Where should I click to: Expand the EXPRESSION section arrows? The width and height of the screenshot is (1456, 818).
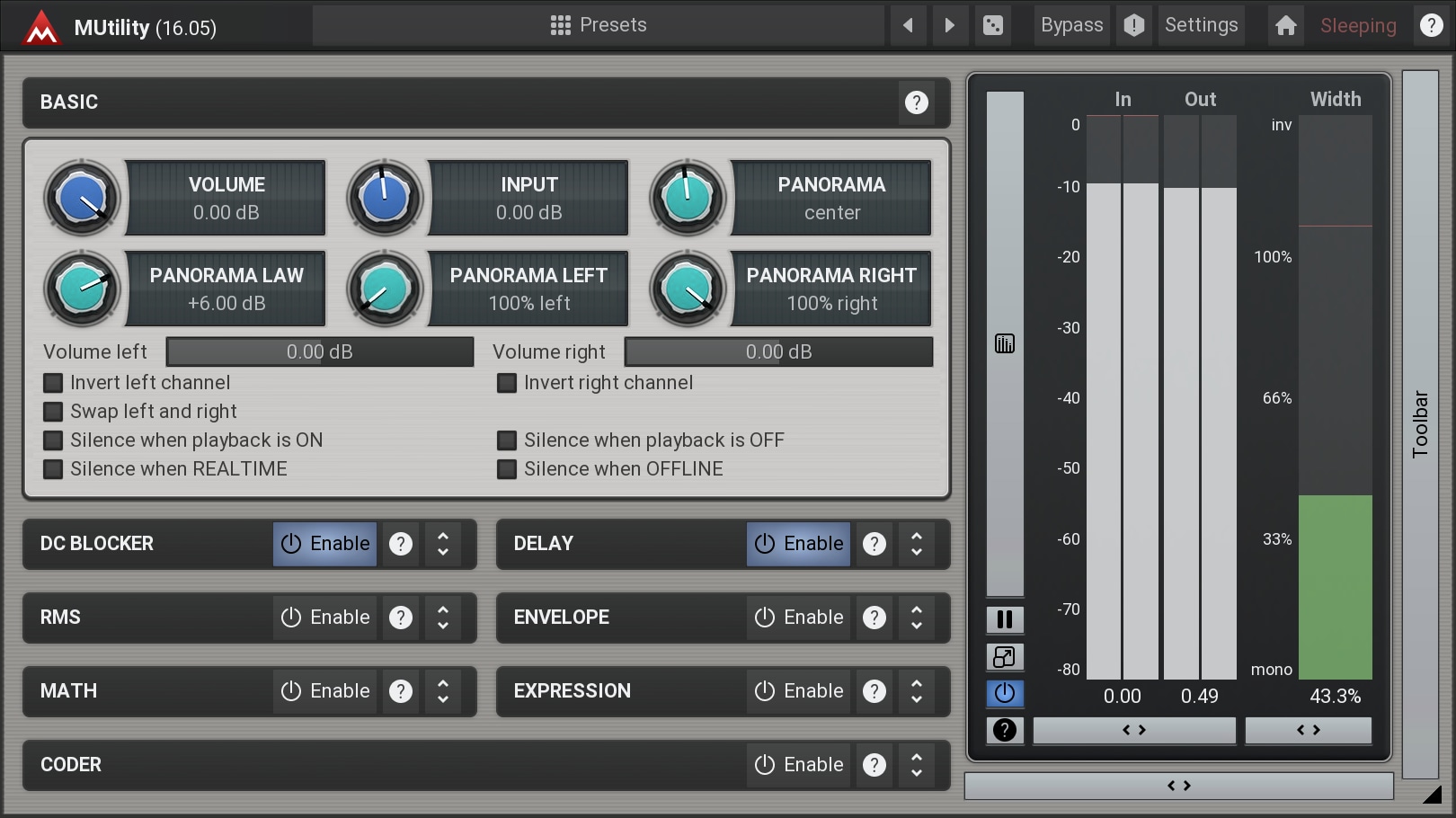click(917, 691)
